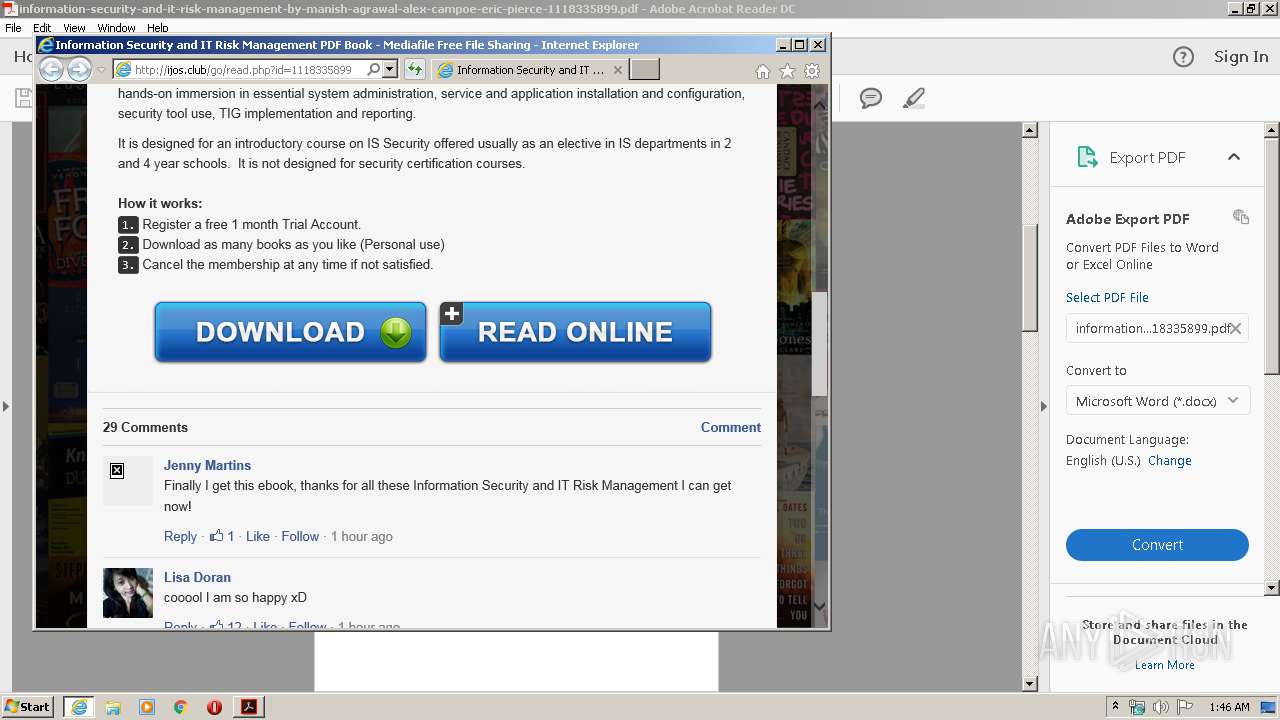
Task: Click the IE Back navigation arrow
Action: pyautogui.click(x=51, y=69)
